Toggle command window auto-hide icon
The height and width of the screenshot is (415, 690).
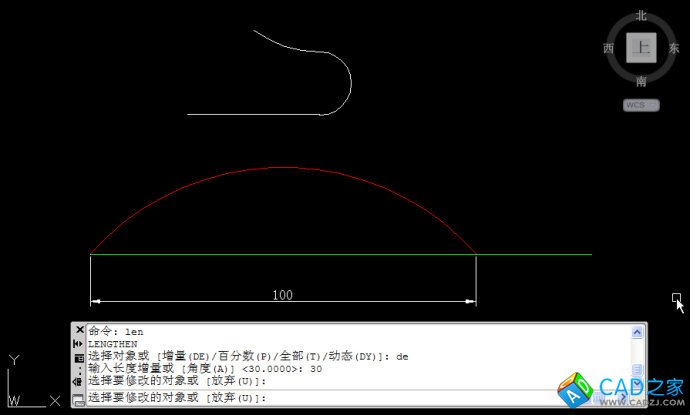click(x=79, y=344)
